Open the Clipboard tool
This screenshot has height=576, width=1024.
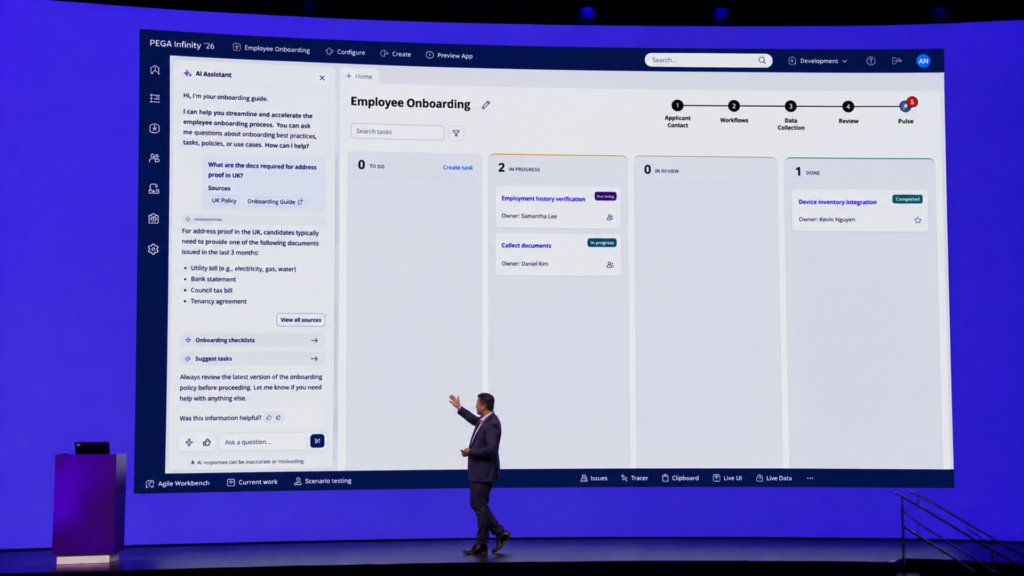(680, 478)
